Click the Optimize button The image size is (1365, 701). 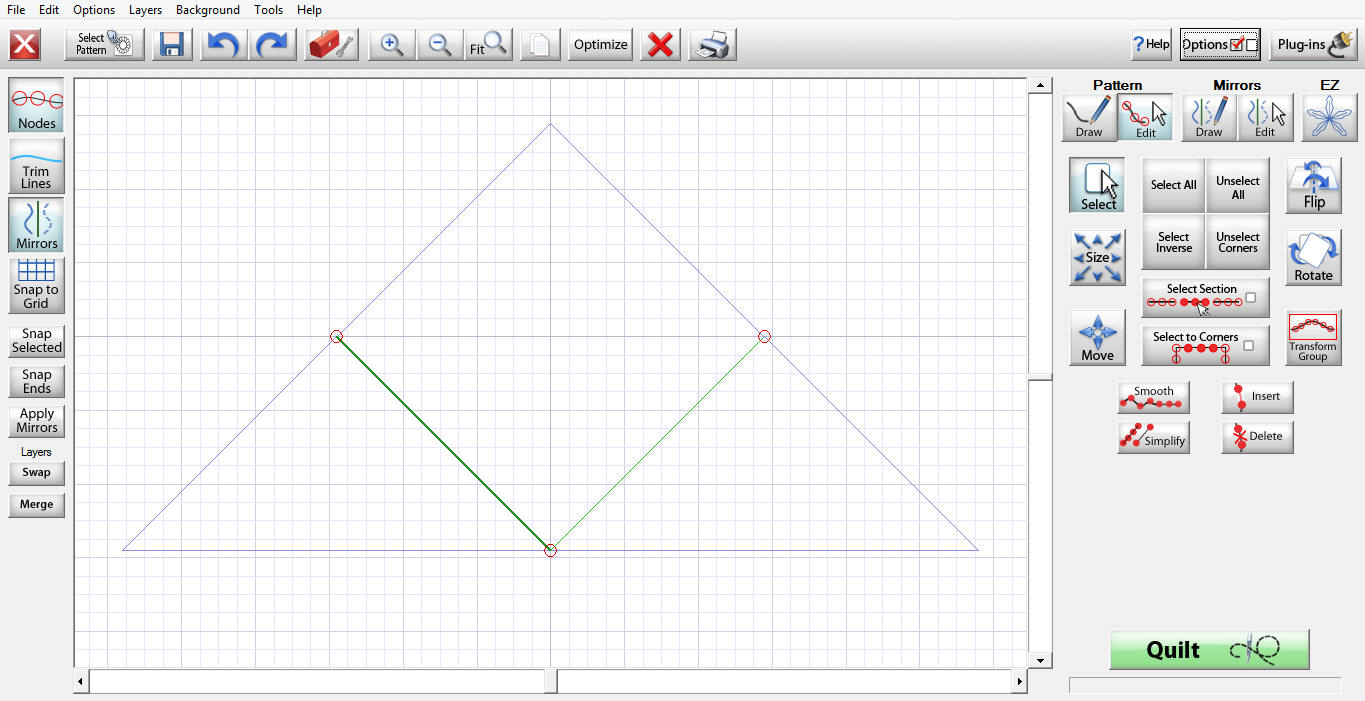[601, 45]
